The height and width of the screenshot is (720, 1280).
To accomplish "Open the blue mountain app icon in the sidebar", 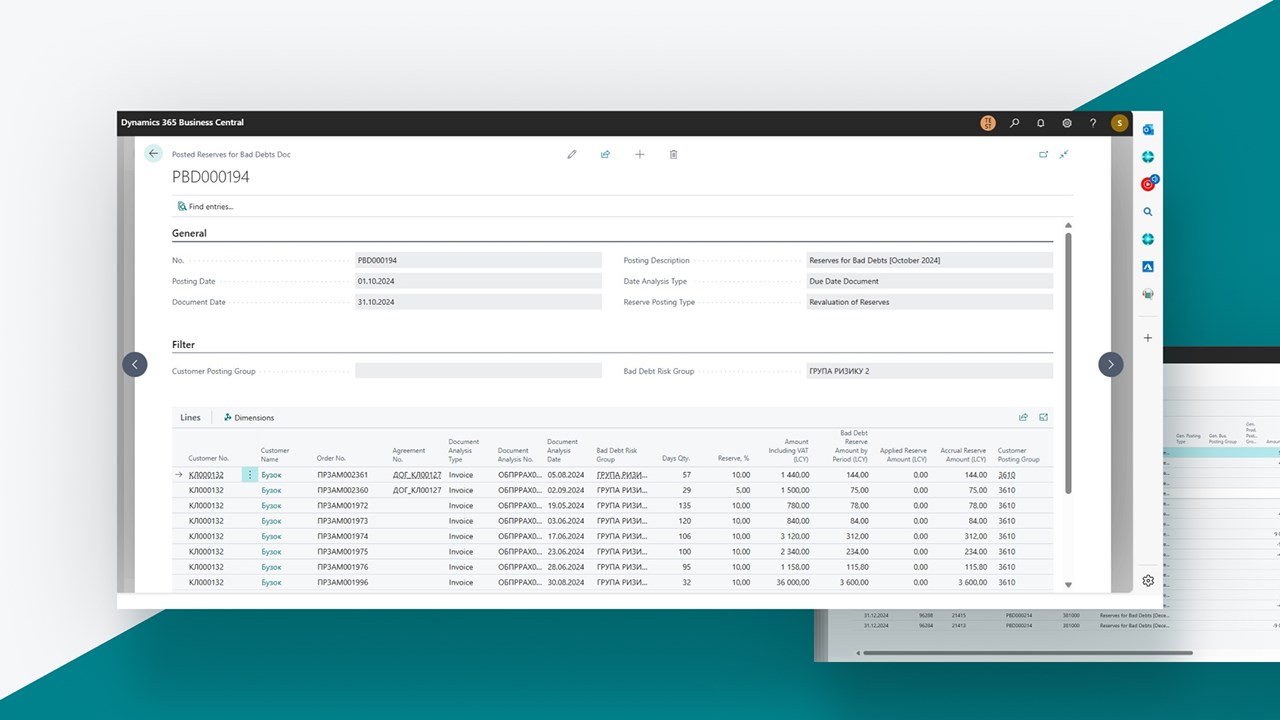I will click(x=1148, y=267).
